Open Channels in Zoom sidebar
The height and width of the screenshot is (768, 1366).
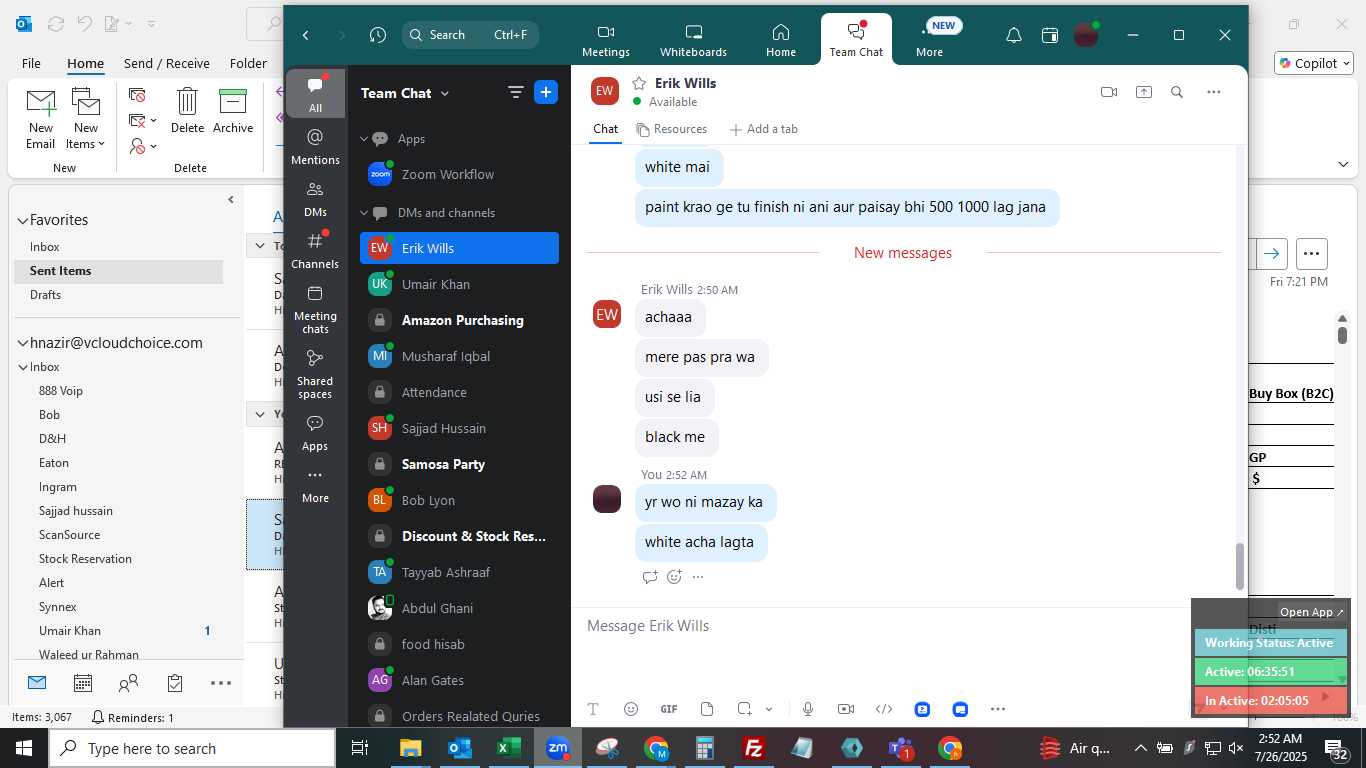(x=315, y=250)
